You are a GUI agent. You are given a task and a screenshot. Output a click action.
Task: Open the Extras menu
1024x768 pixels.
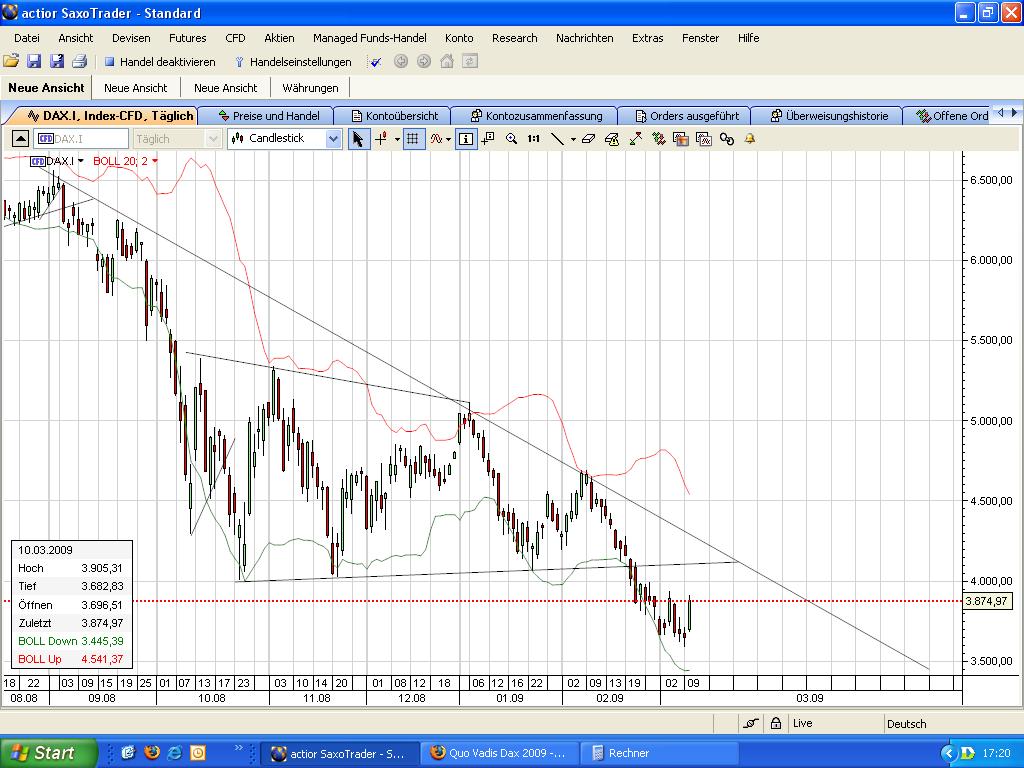tap(648, 38)
